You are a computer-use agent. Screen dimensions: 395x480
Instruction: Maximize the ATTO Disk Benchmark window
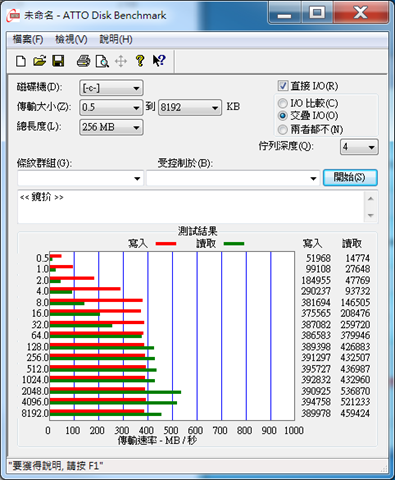point(317,14)
